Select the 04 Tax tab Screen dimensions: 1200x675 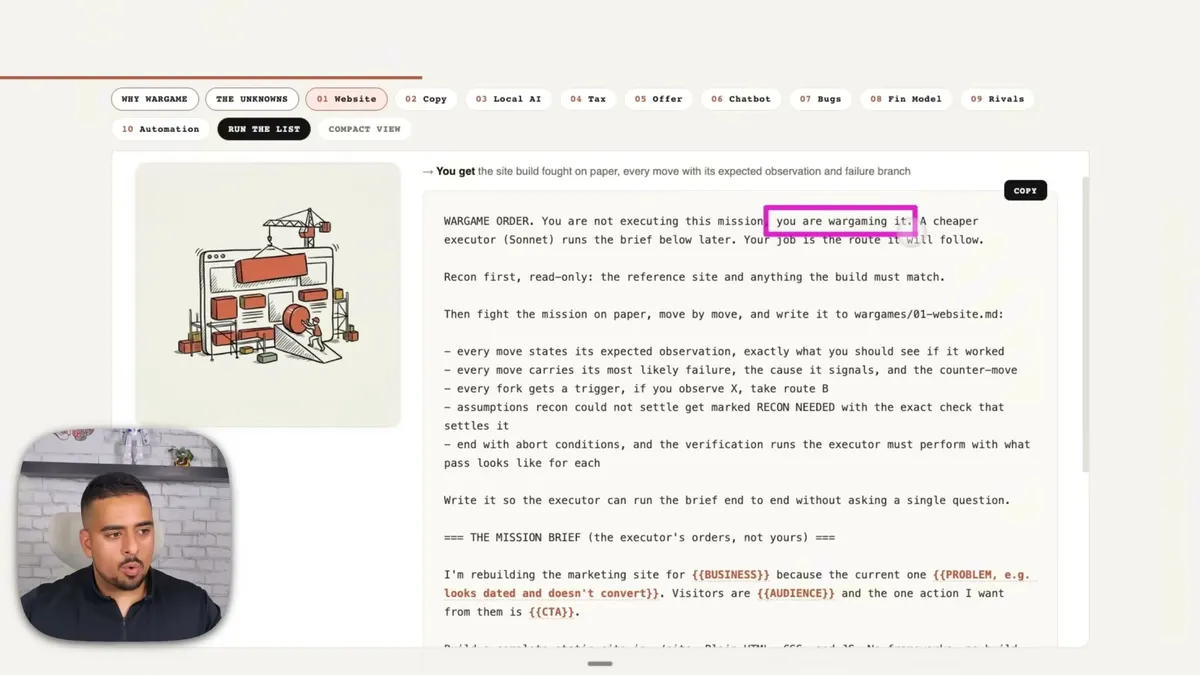click(588, 99)
